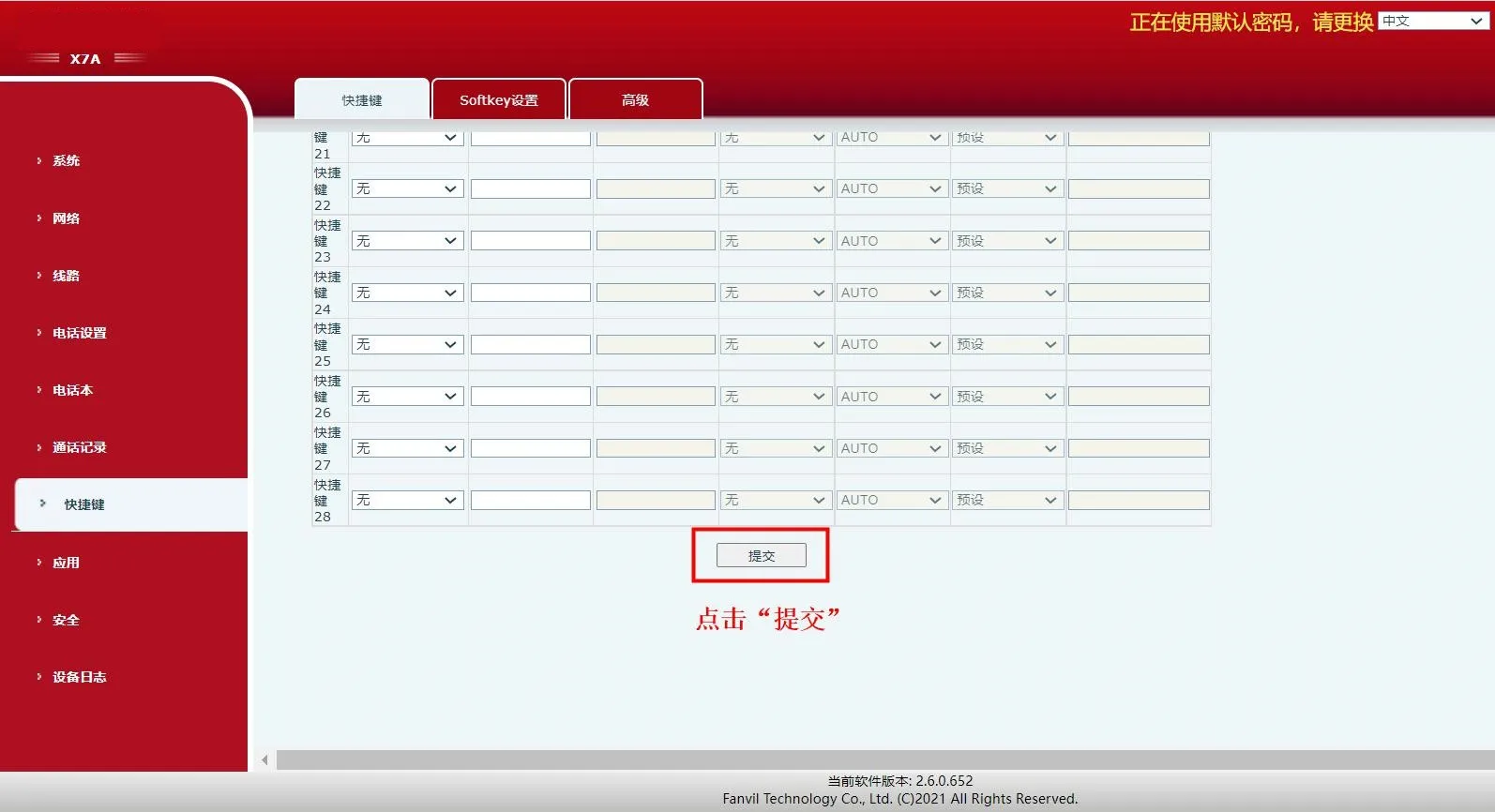Open 通话记录 in the sidebar
This screenshot has height=812, width=1495.
coord(79,447)
